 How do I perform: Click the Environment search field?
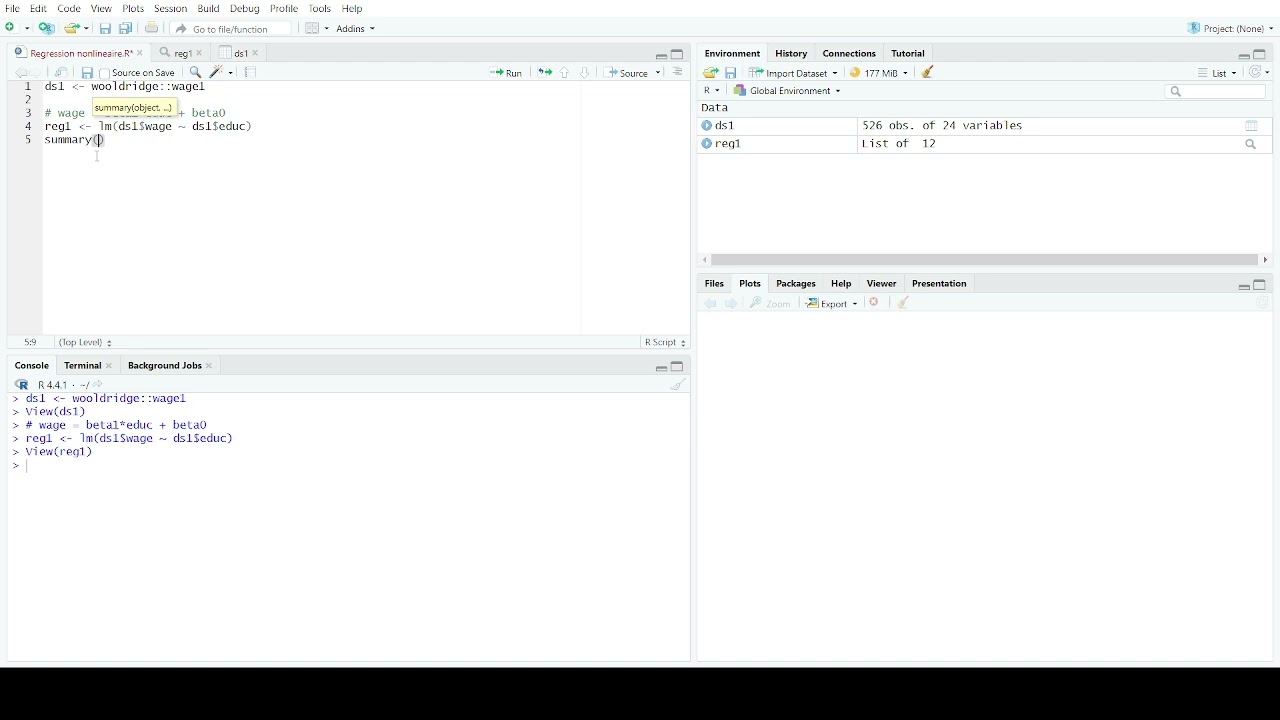1218,92
